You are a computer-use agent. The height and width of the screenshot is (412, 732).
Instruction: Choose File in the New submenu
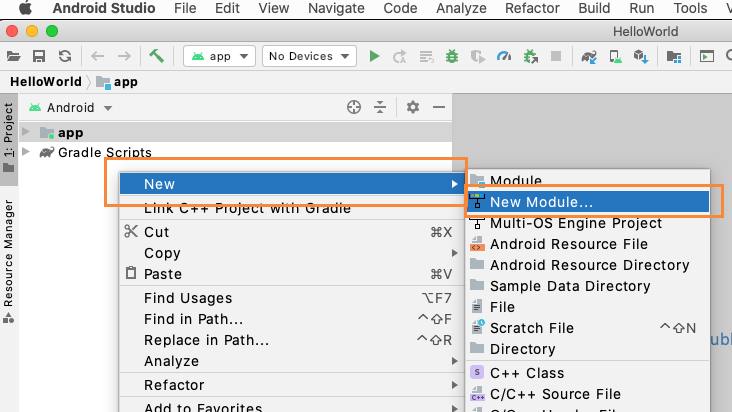coord(588,307)
